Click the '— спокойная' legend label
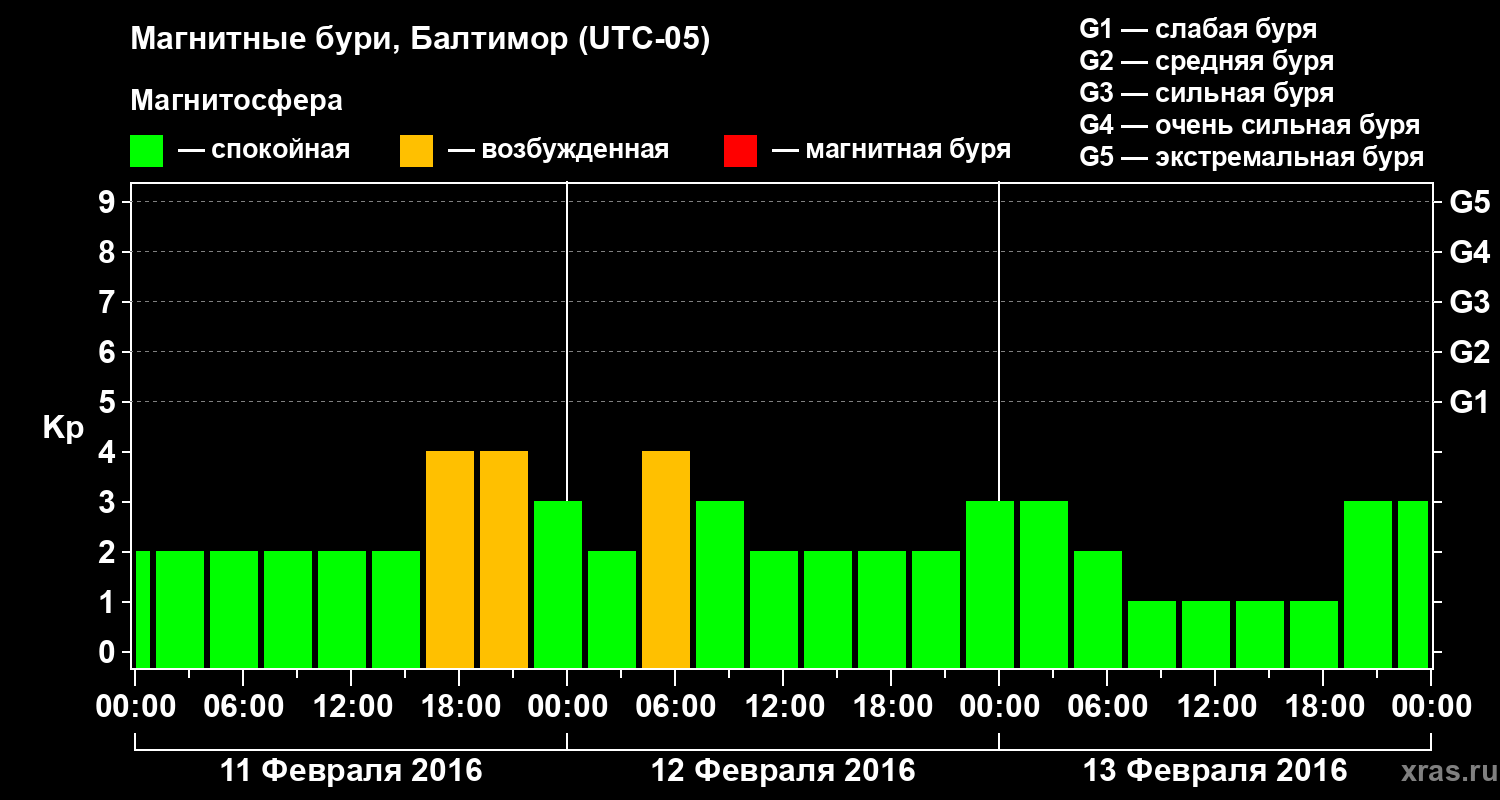The image size is (1500, 800). (264, 151)
